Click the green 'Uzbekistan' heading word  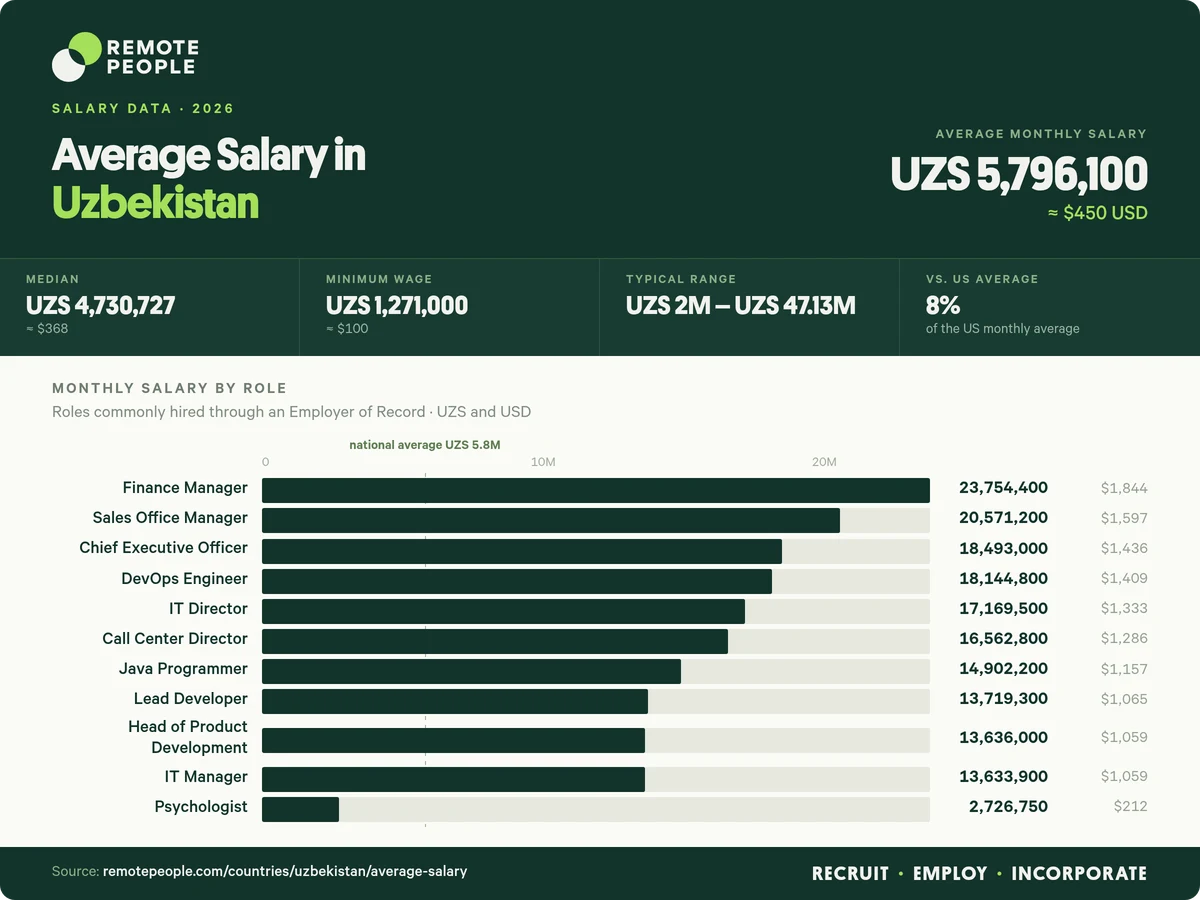155,203
